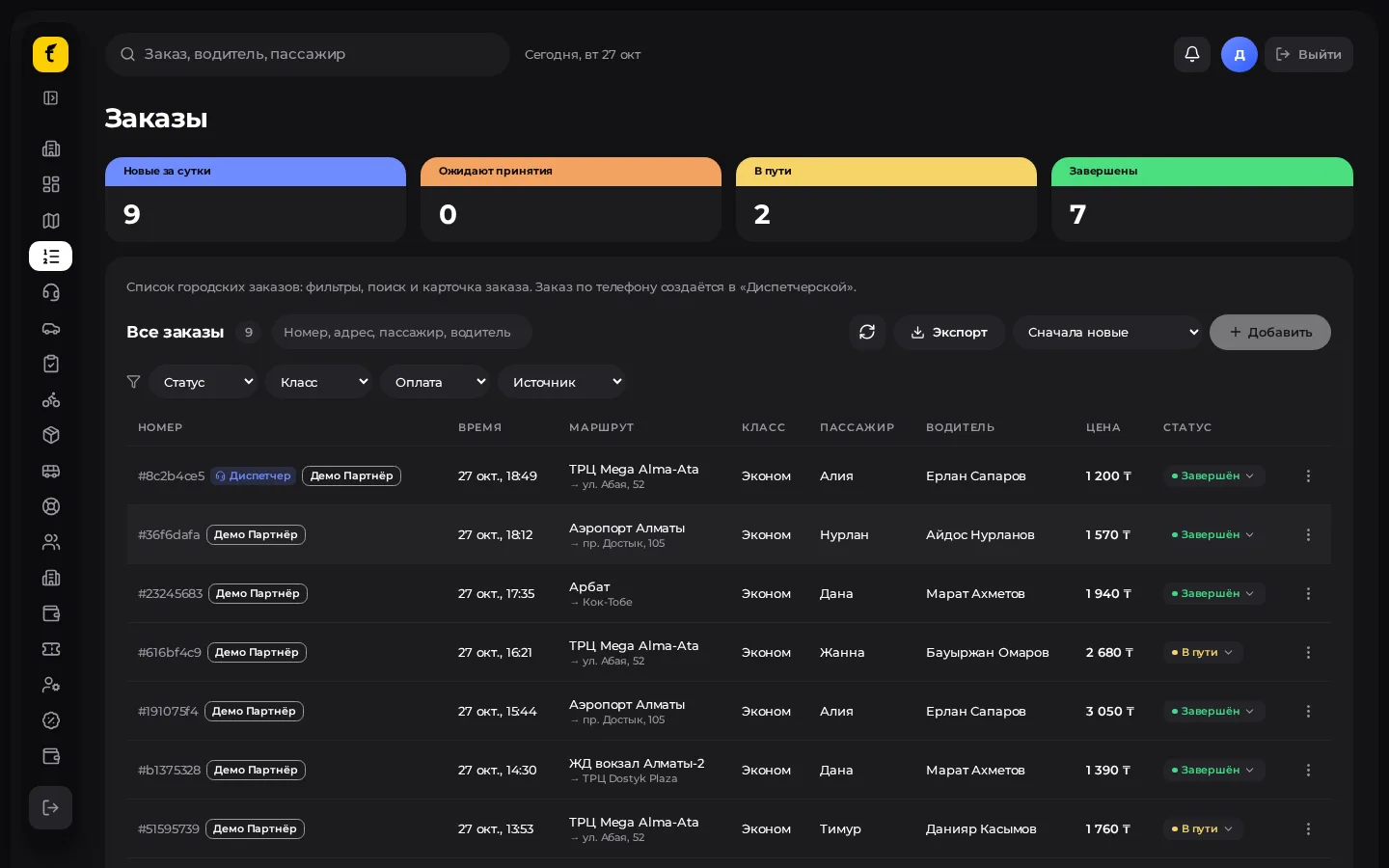Image resolution: width=1389 pixels, height=868 pixels.
Task: Open the ticket icon in the sidebar
Action: pos(51,649)
